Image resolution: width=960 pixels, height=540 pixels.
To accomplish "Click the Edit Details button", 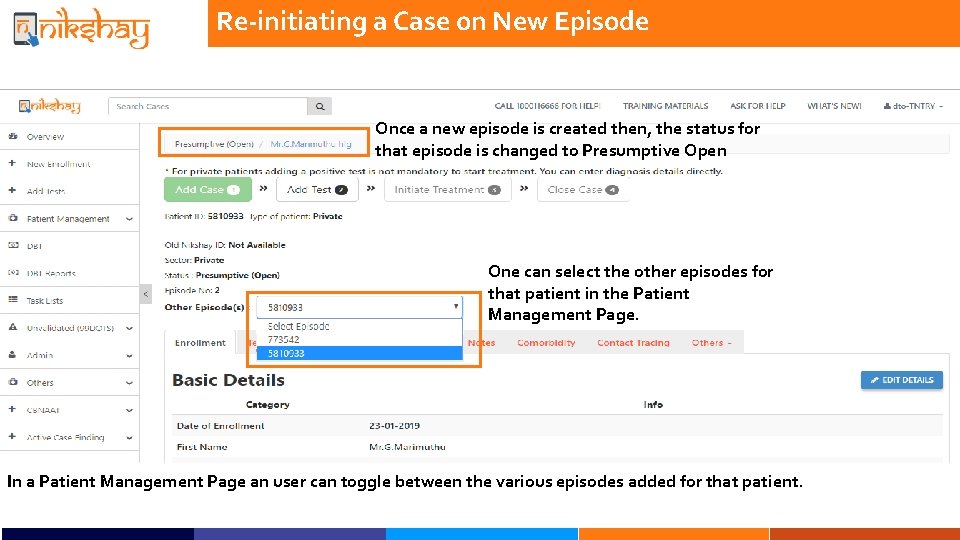I will click(902, 380).
